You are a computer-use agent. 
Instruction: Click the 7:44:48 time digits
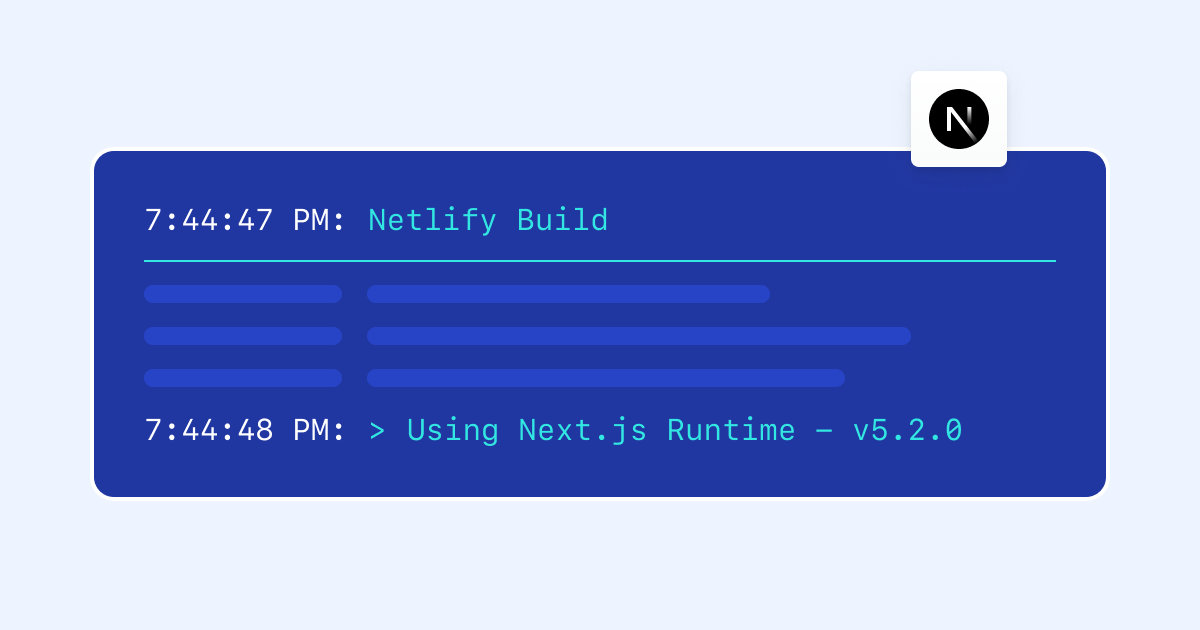209,430
